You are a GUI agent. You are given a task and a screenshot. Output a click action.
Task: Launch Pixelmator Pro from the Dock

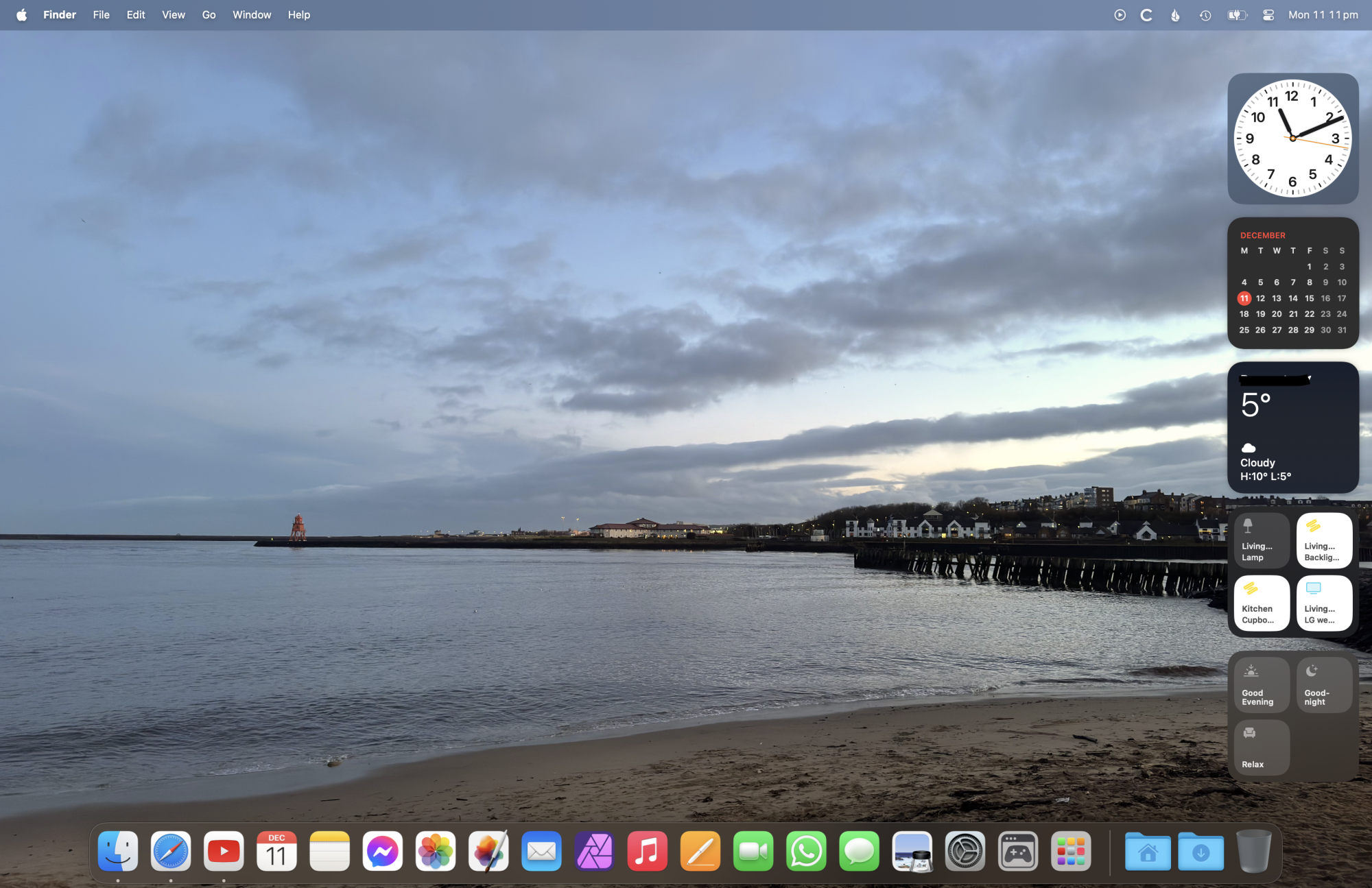pyautogui.click(x=488, y=852)
